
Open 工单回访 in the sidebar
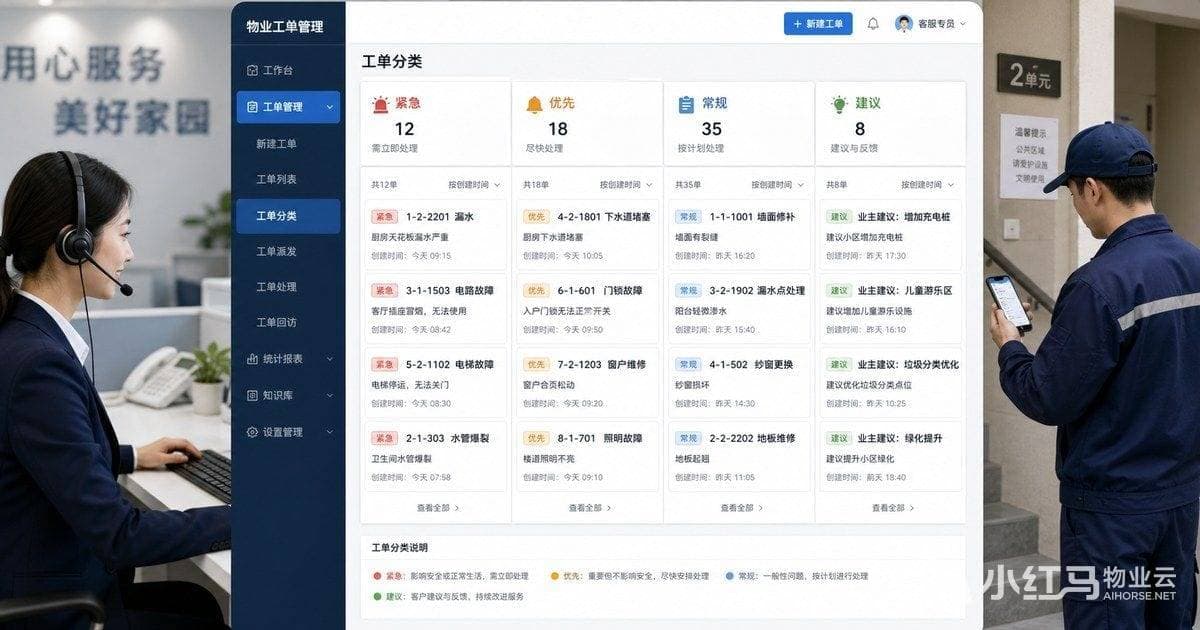276,323
